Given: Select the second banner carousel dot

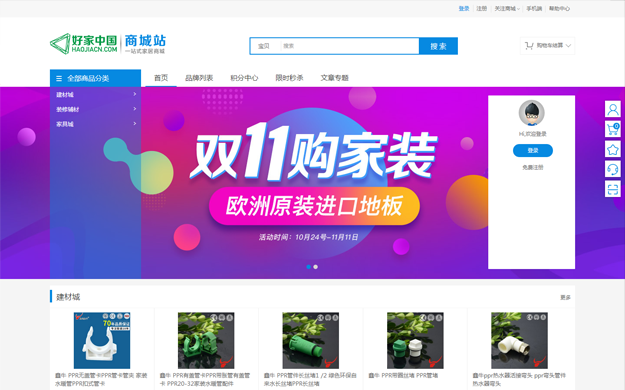Looking at the screenshot, I should pyautogui.click(x=316, y=267).
